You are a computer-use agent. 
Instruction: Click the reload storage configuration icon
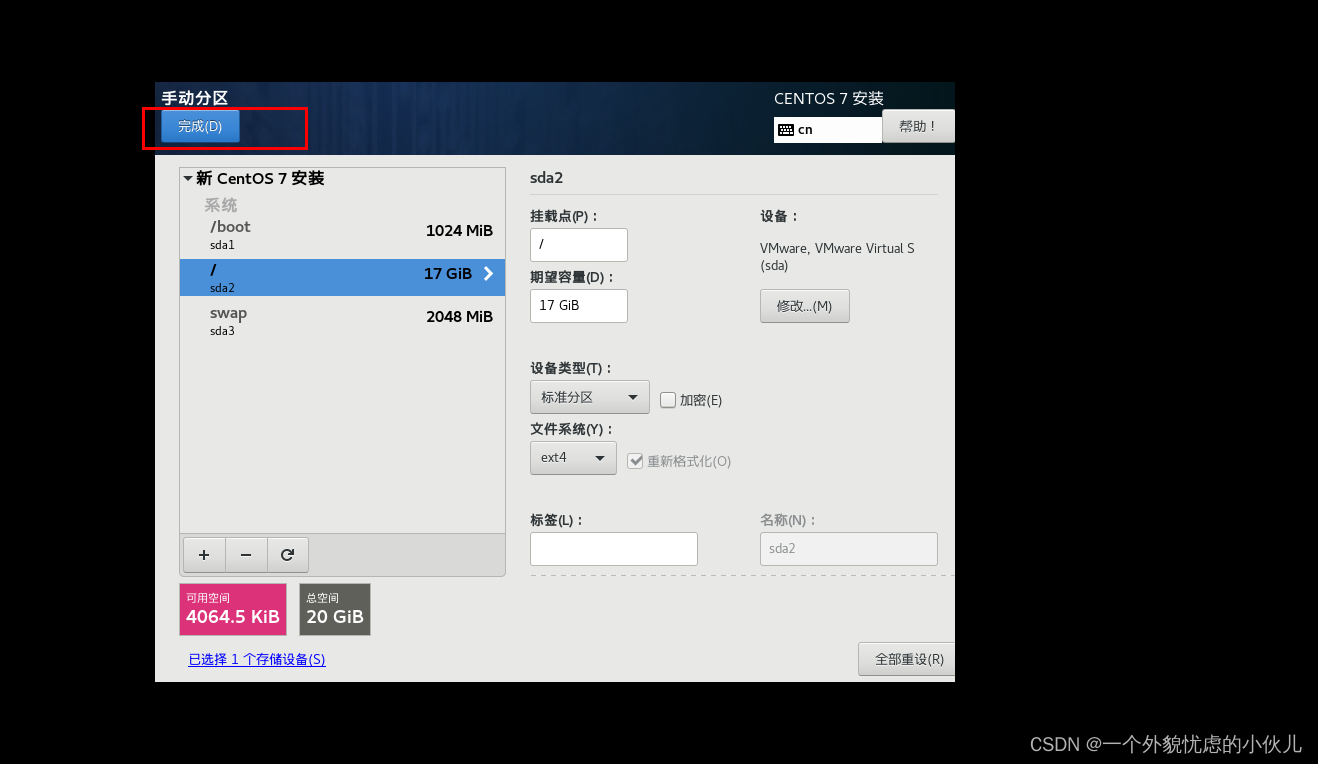(288, 555)
